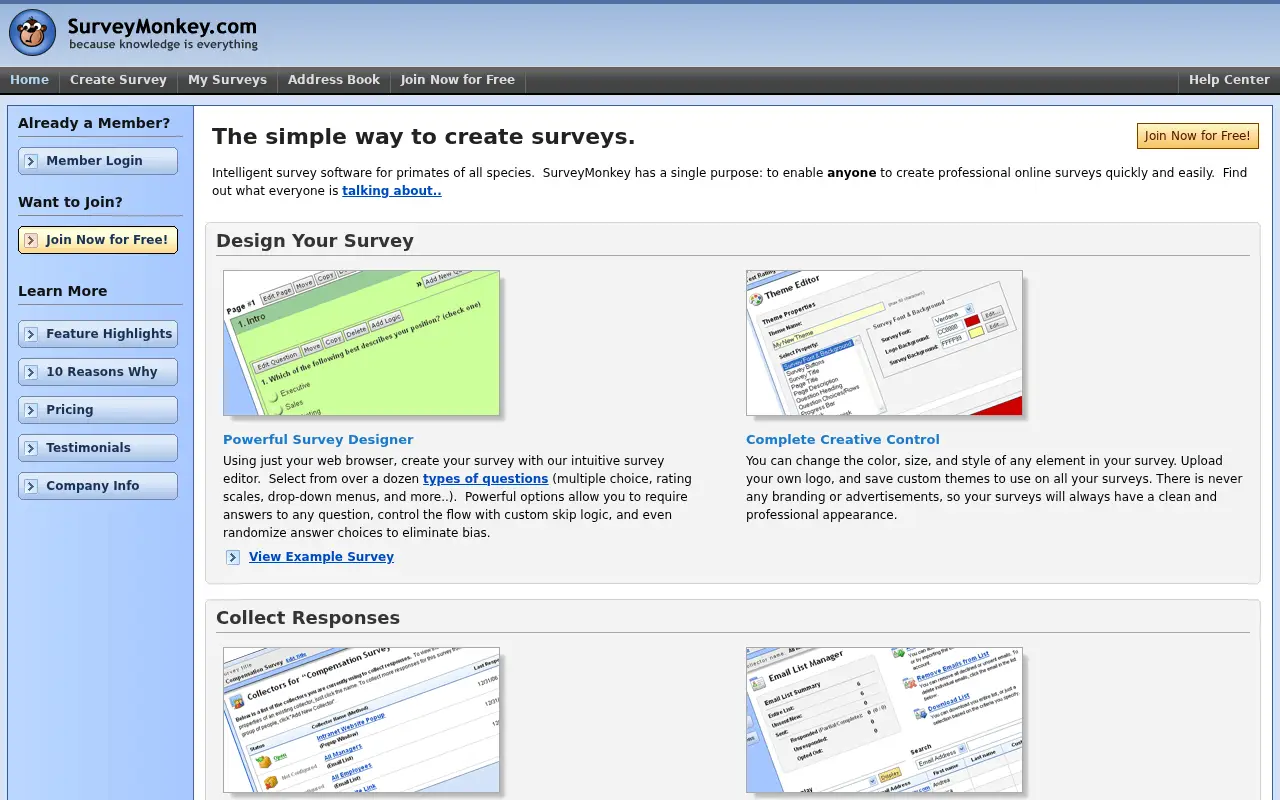Follow the "types of questions" link

[485, 479]
